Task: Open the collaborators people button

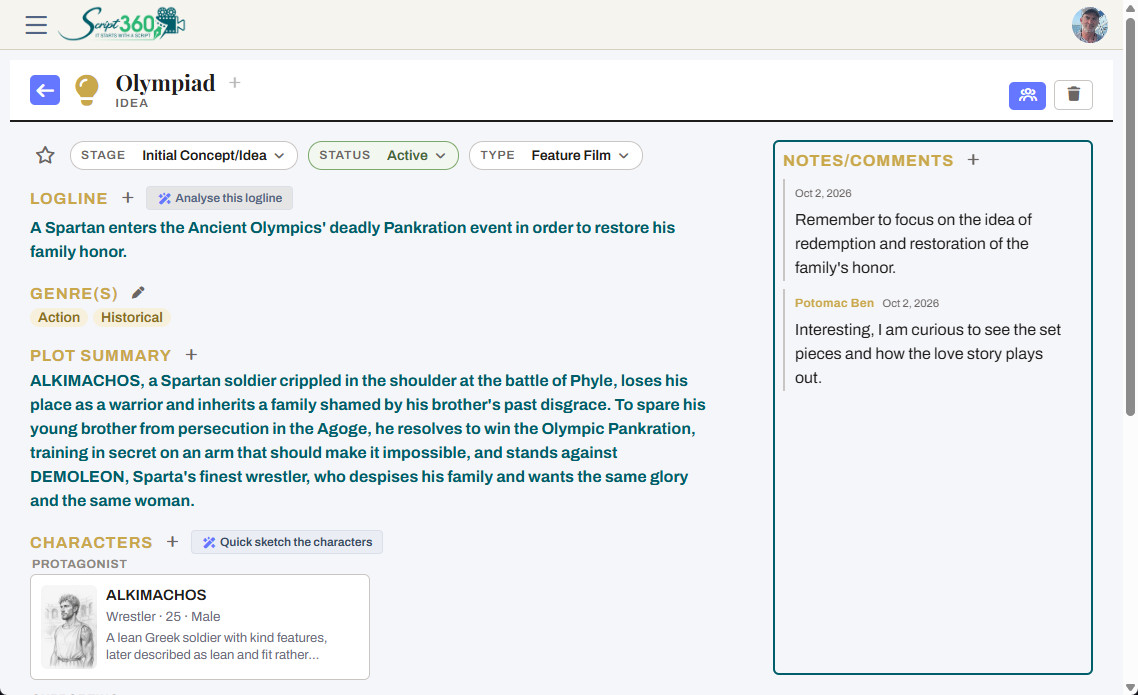Action: pos(1027,95)
